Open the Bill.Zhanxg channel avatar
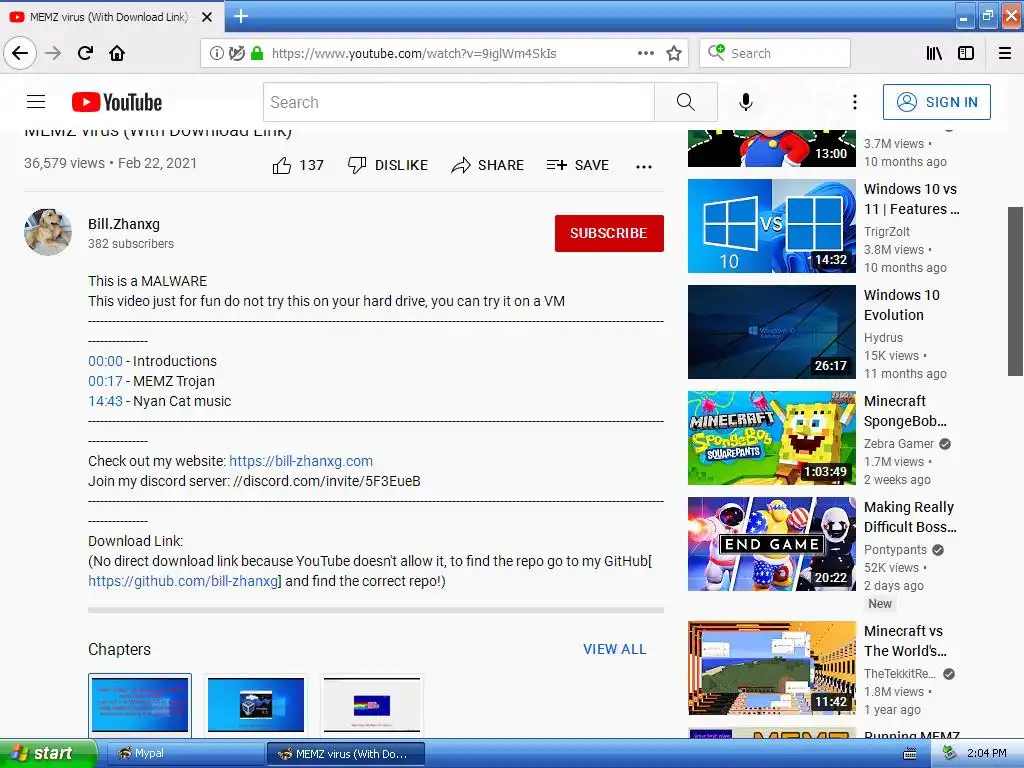 coord(48,232)
